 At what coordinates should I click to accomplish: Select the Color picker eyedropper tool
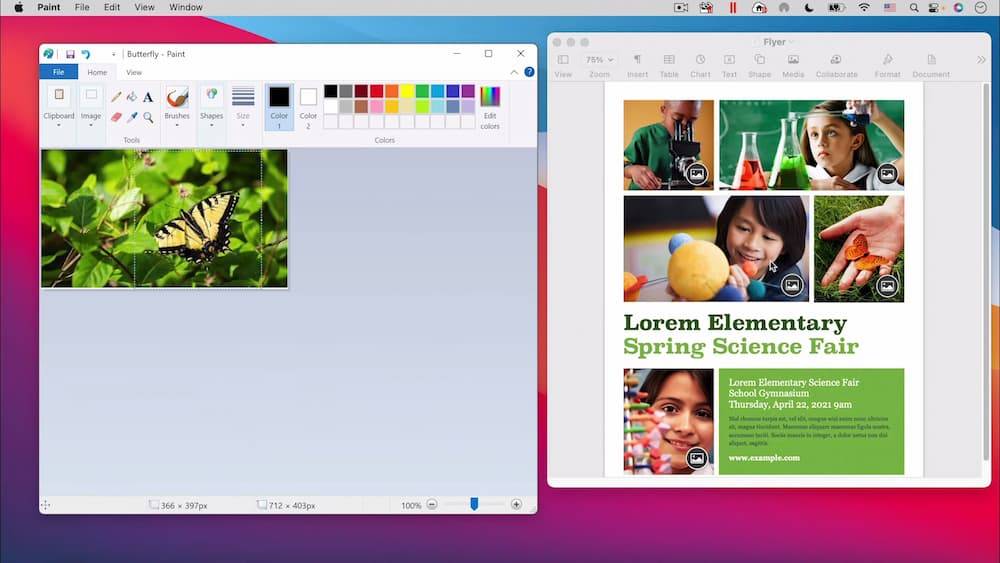[x=132, y=117]
